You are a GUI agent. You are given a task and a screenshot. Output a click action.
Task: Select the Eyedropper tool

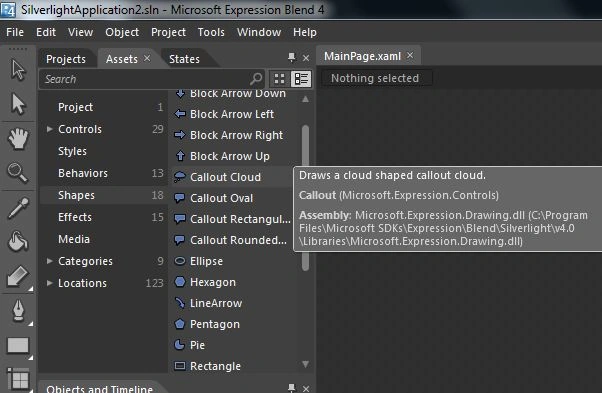18,208
